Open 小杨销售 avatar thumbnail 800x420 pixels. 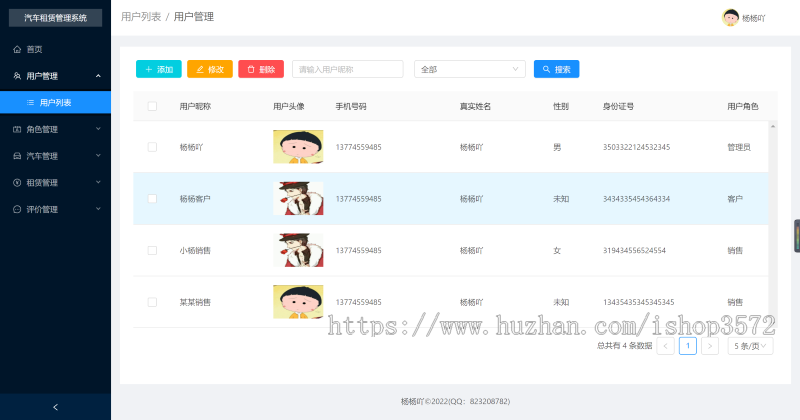click(x=298, y=251)
